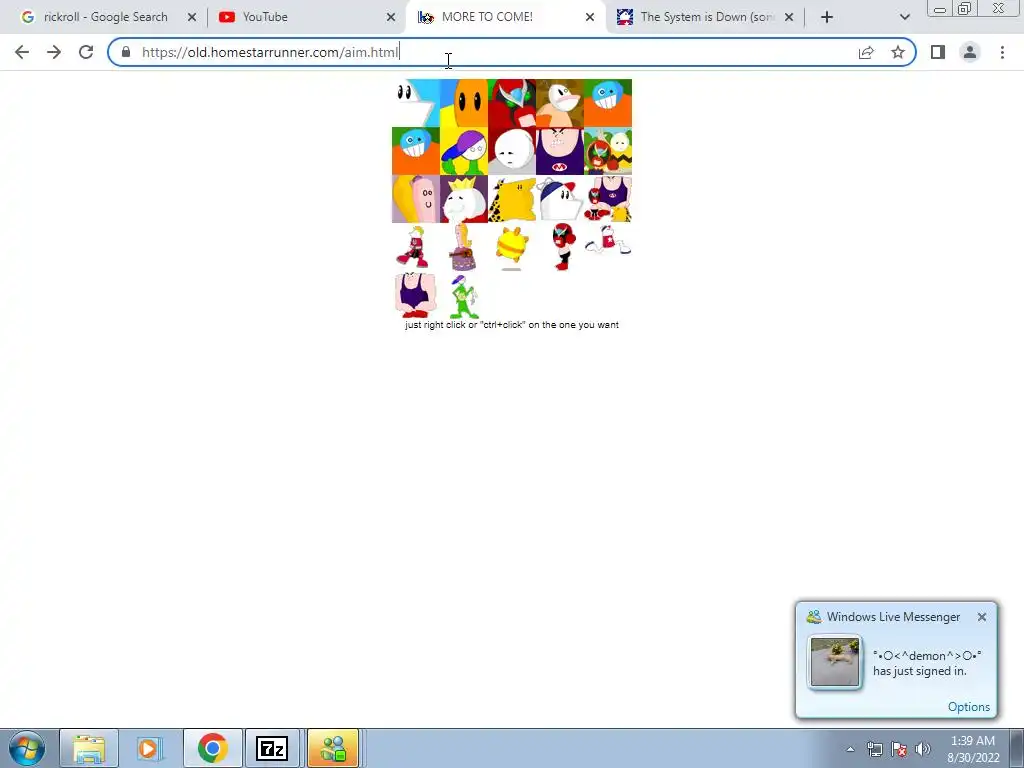Click the Marzipan full-body guitar icon
The height and width of the screenshot is (768, 1024).
pyautogui.click(x=462, y=247)
